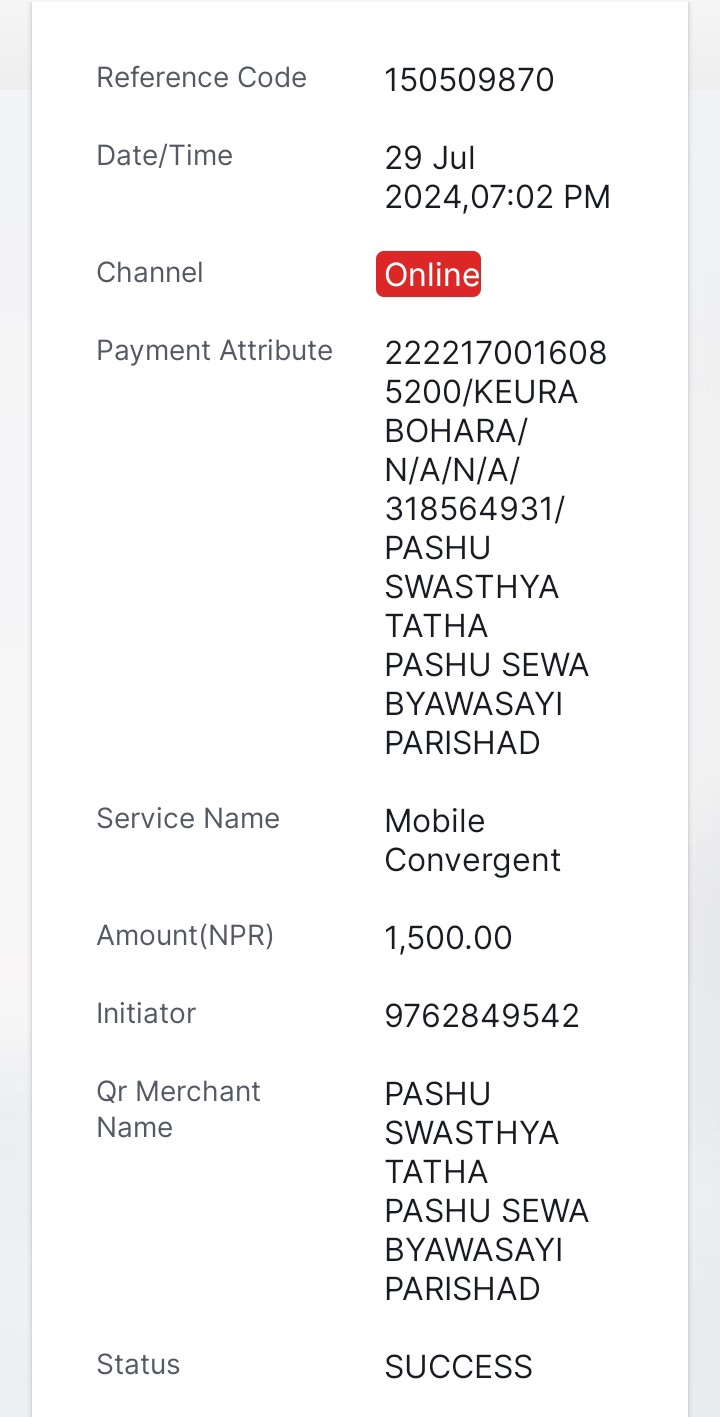Select the number 318564931 in payment attribute

point(470,509)
